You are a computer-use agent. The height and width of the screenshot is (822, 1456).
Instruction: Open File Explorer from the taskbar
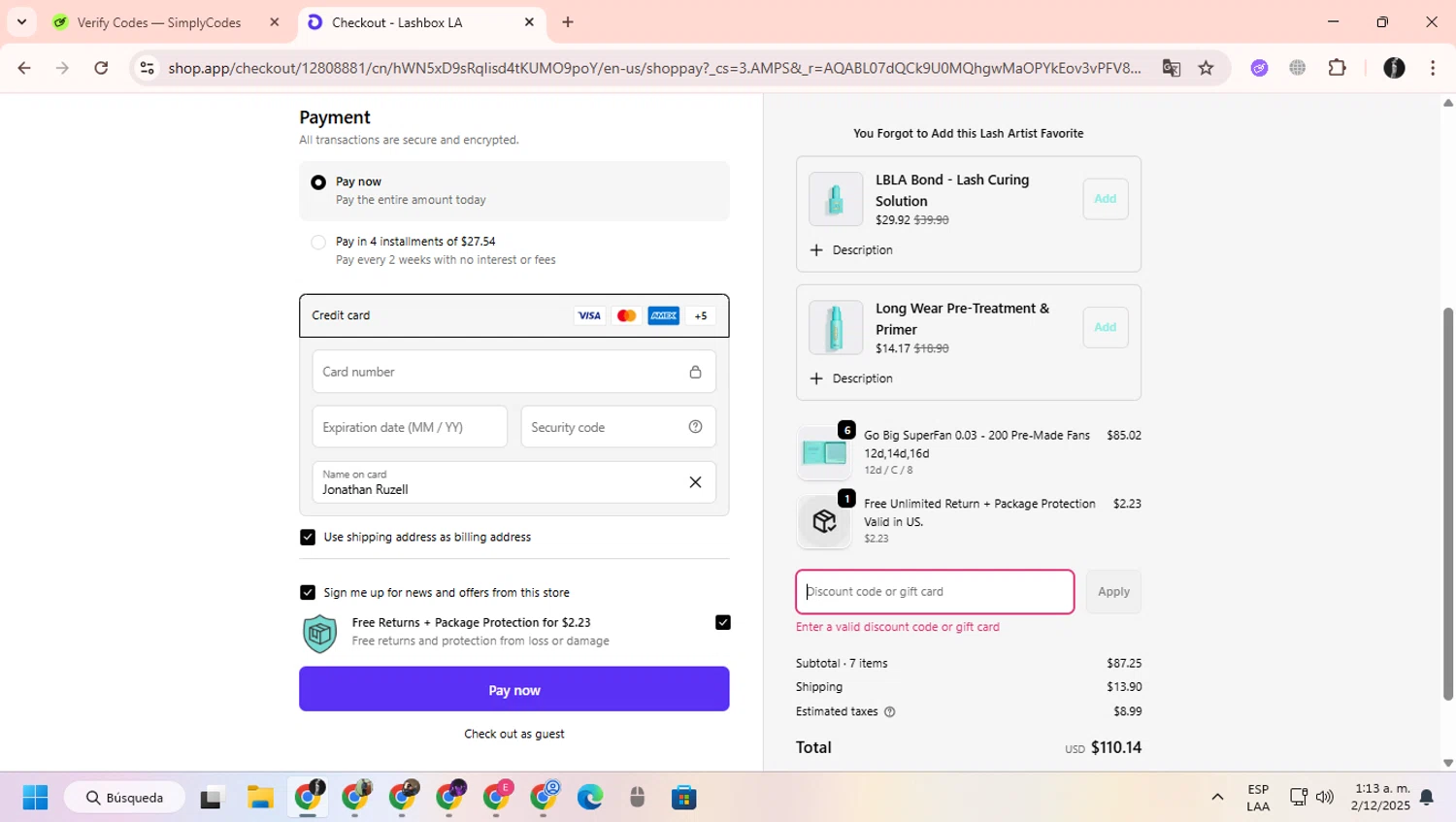point(260,798)
